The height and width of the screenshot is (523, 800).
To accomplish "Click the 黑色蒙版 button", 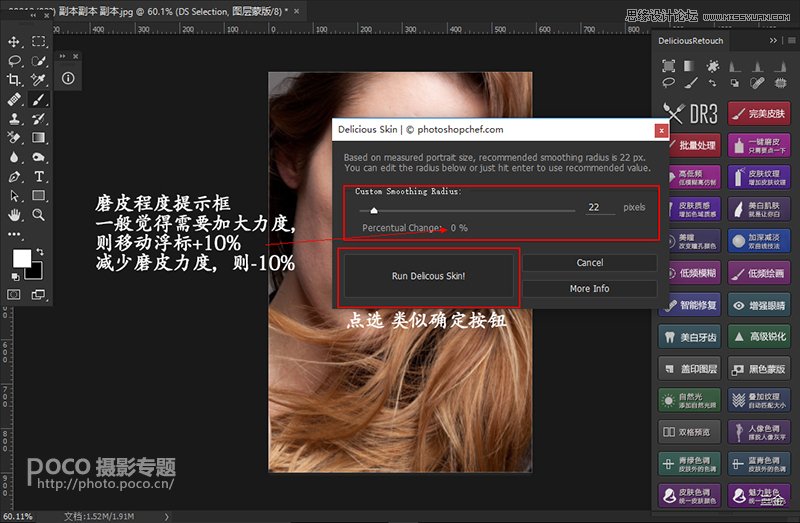I will (x=759, y=369).
